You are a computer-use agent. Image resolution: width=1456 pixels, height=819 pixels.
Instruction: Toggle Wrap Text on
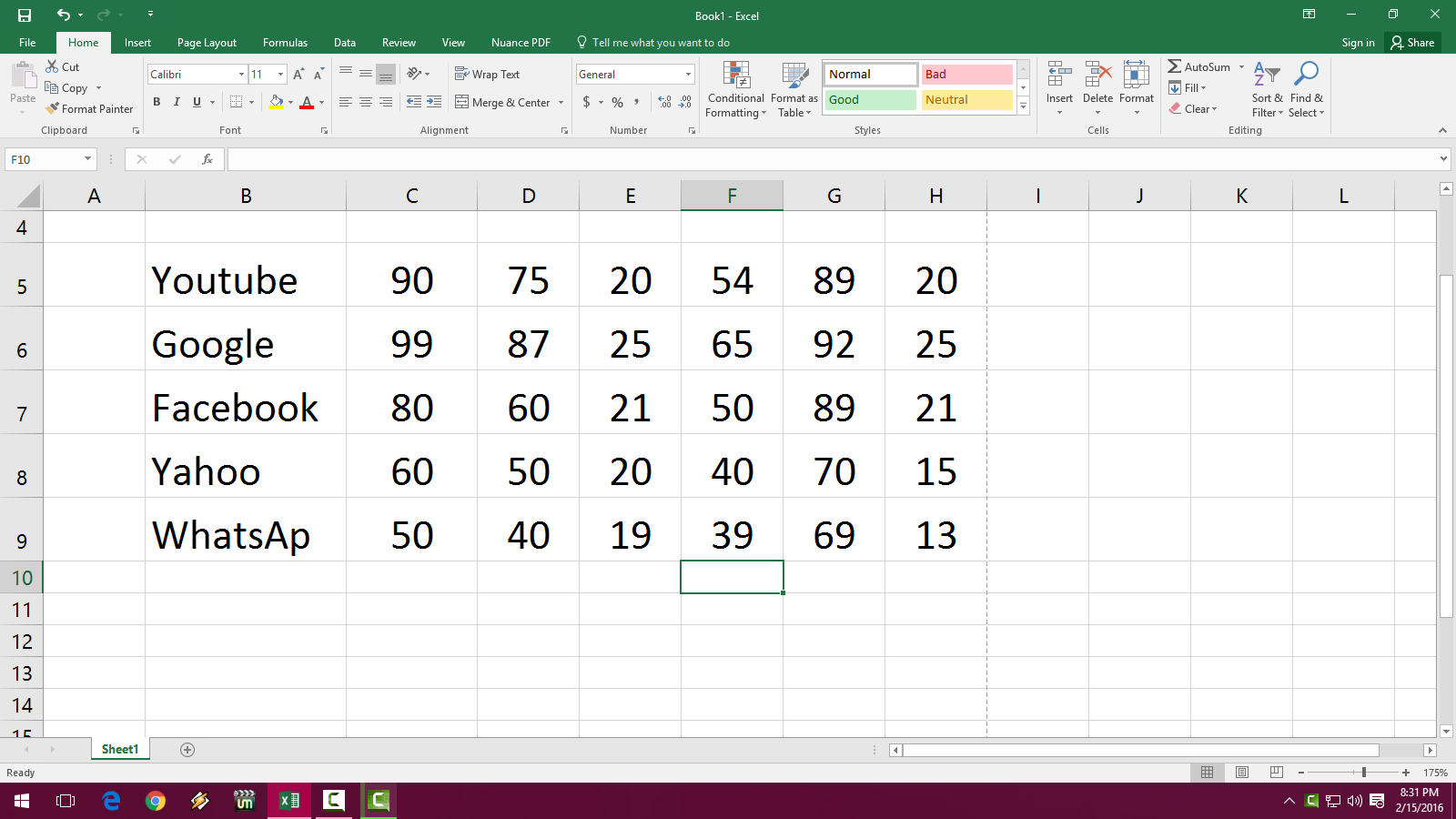tap(488, 75)
